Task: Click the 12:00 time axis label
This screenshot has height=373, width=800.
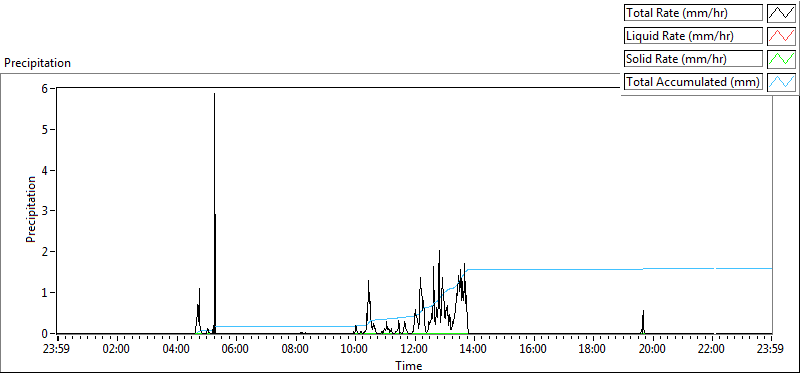Action: pos(415,350)
